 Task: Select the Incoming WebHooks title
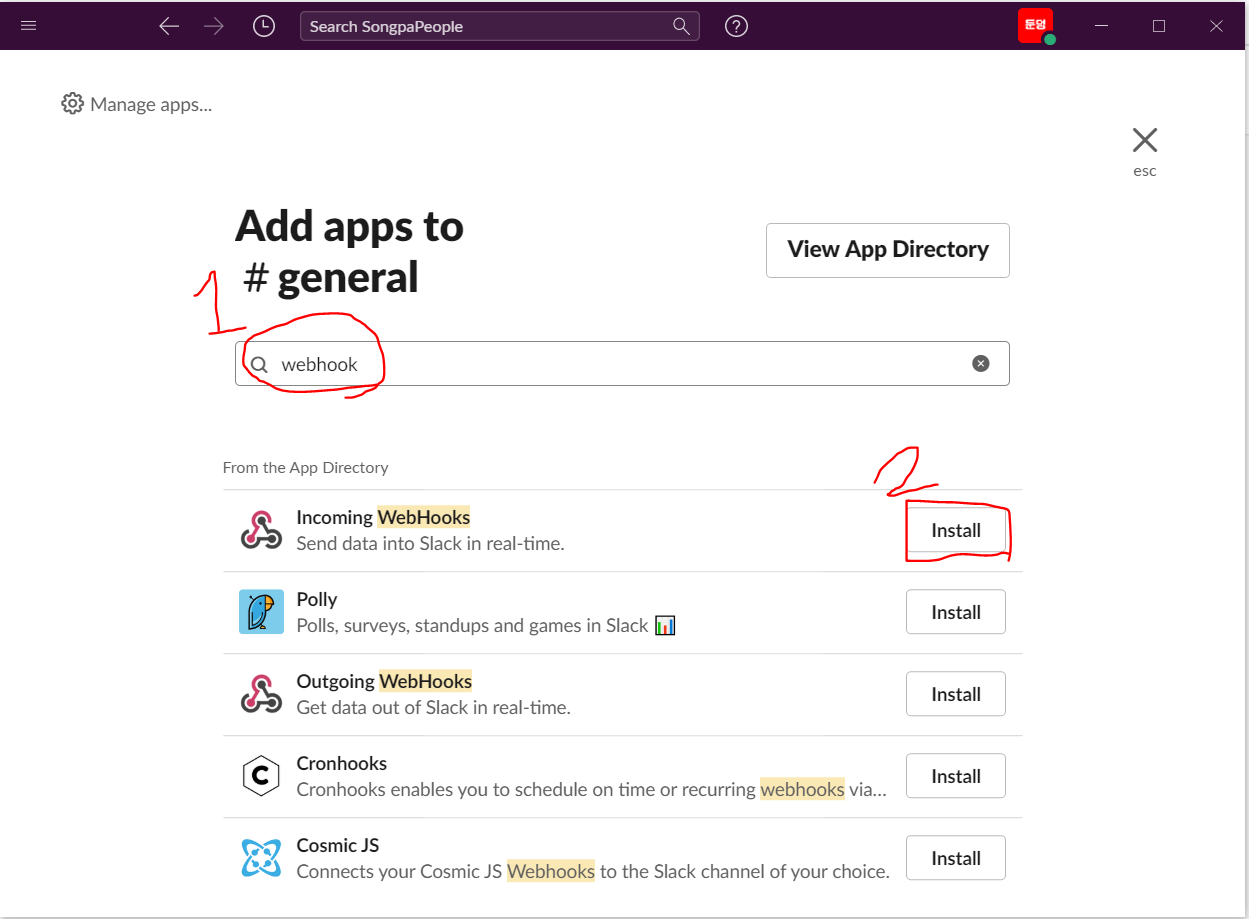click(383, 517)
